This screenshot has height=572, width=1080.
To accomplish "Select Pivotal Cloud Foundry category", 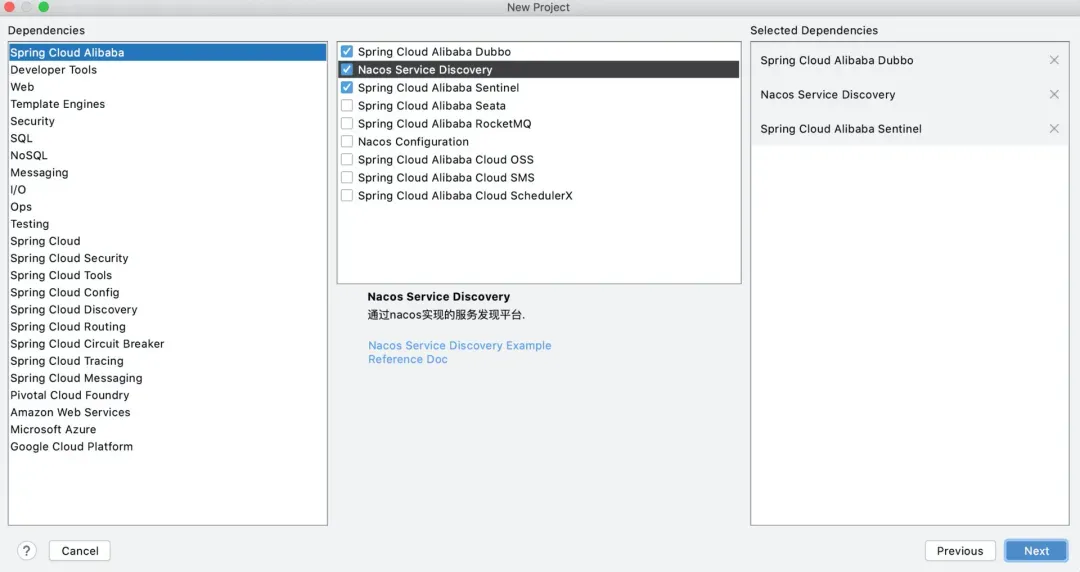I will pyautogui.click(x=167, y=395).
